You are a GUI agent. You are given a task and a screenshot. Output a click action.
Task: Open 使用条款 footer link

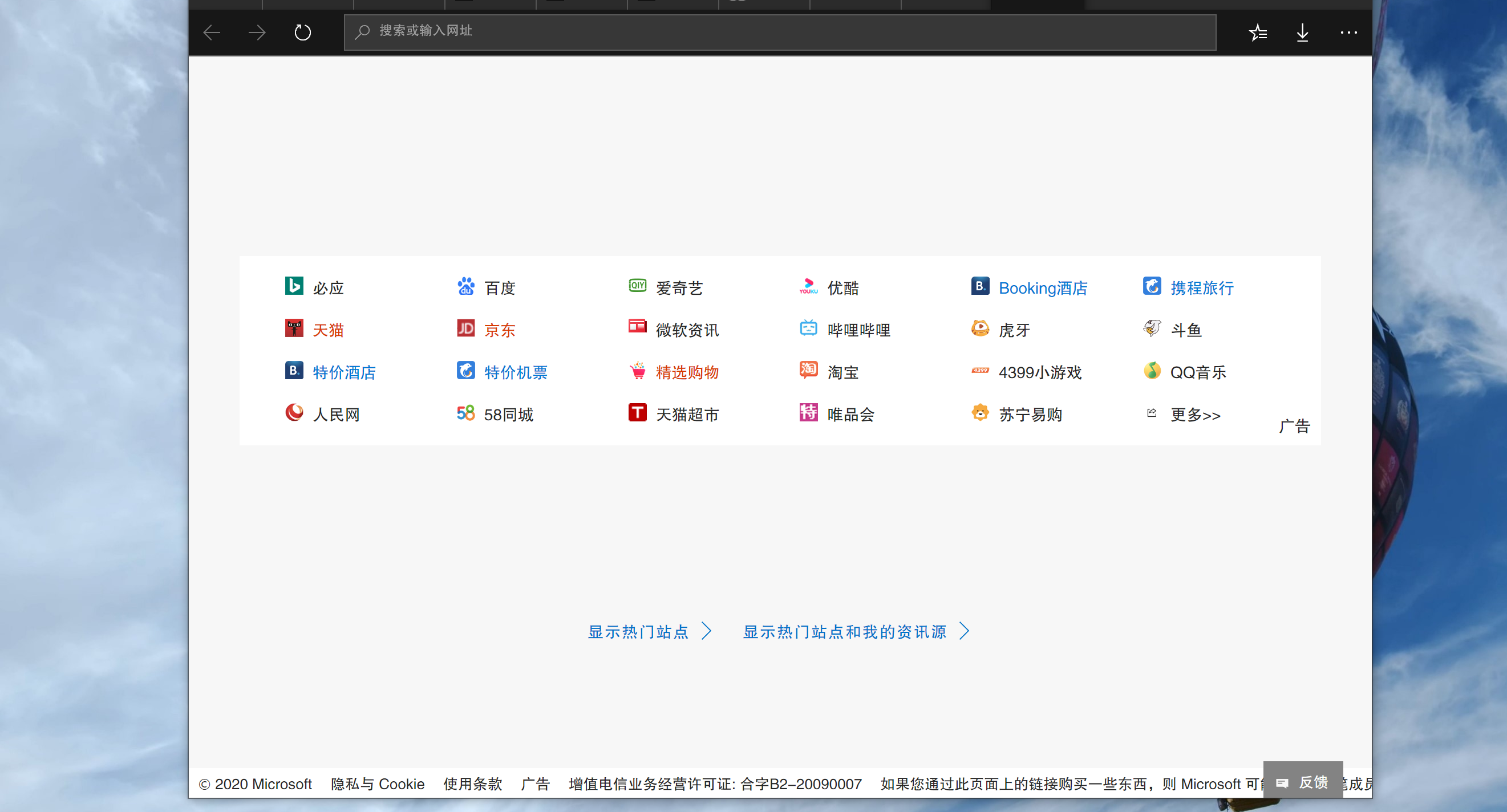[472, 784]
